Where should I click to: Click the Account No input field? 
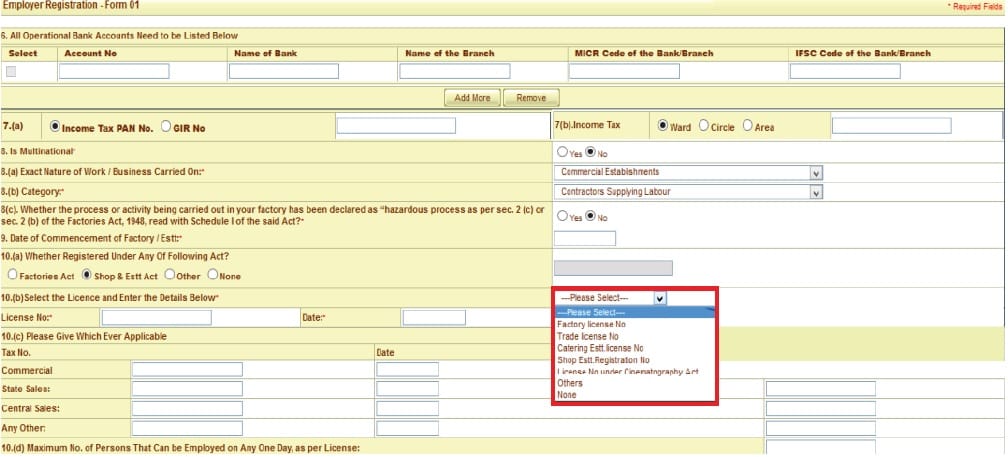[113, 72]
